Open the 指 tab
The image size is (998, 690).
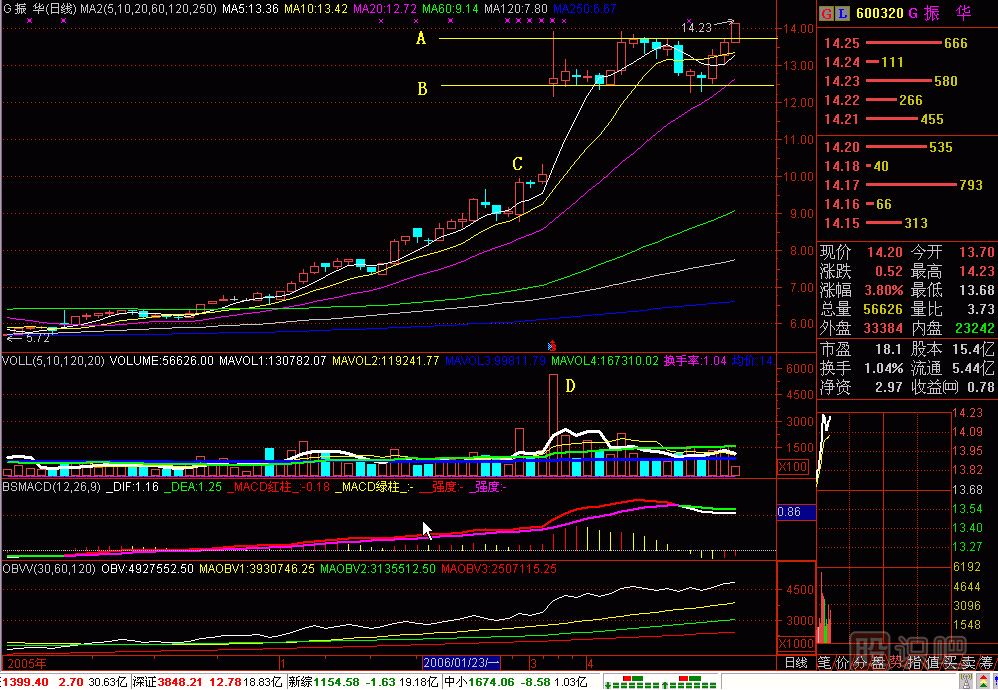914,662
